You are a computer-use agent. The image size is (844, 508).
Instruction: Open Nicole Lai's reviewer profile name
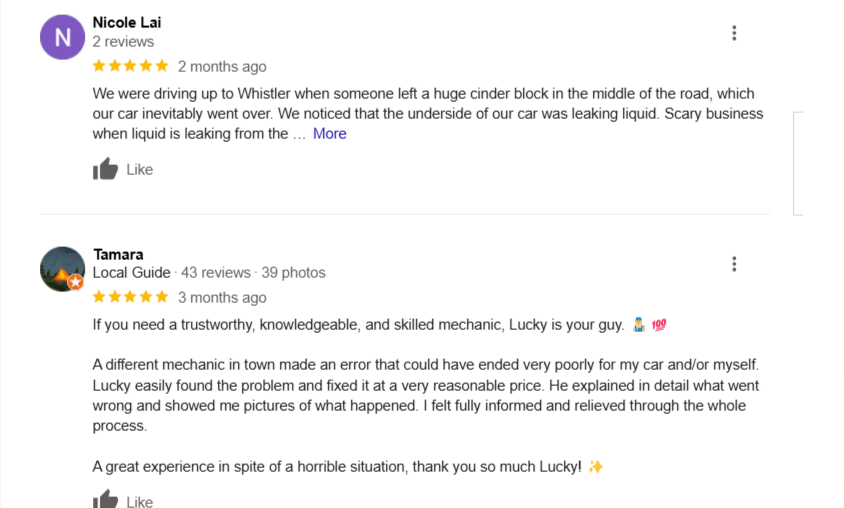click(126, 22)
